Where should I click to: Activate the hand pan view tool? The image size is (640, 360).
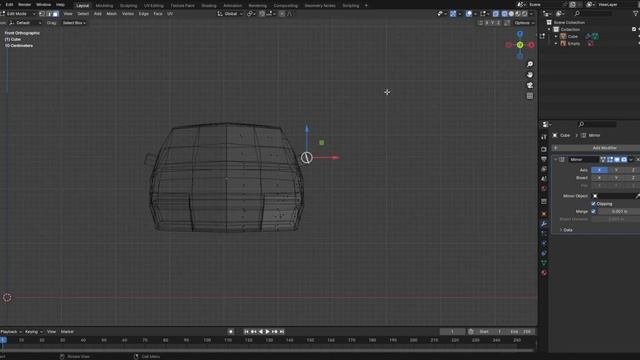(x=530, y=75)
